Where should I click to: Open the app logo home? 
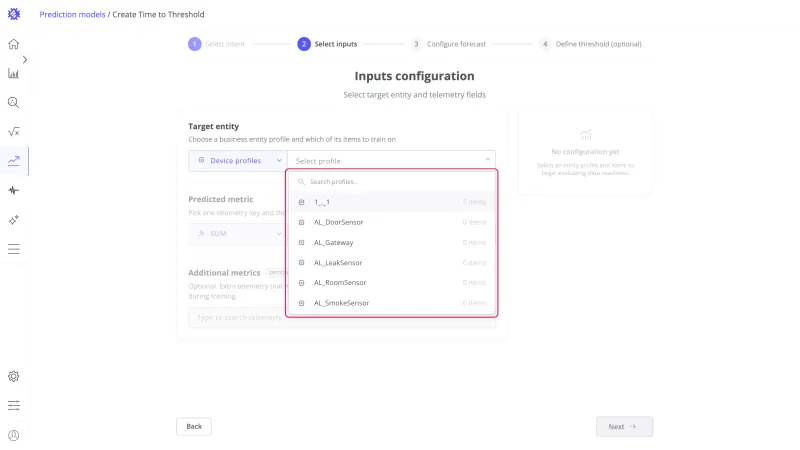pyautogui.click(x=14, y=14)
